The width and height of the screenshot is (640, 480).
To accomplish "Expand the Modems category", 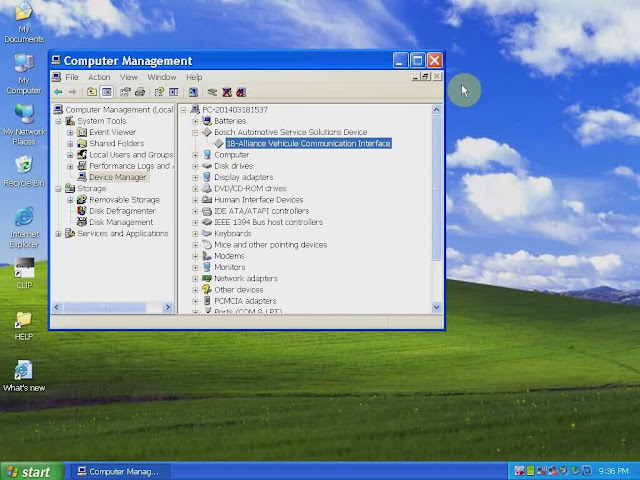I will (x=195, y=256).
